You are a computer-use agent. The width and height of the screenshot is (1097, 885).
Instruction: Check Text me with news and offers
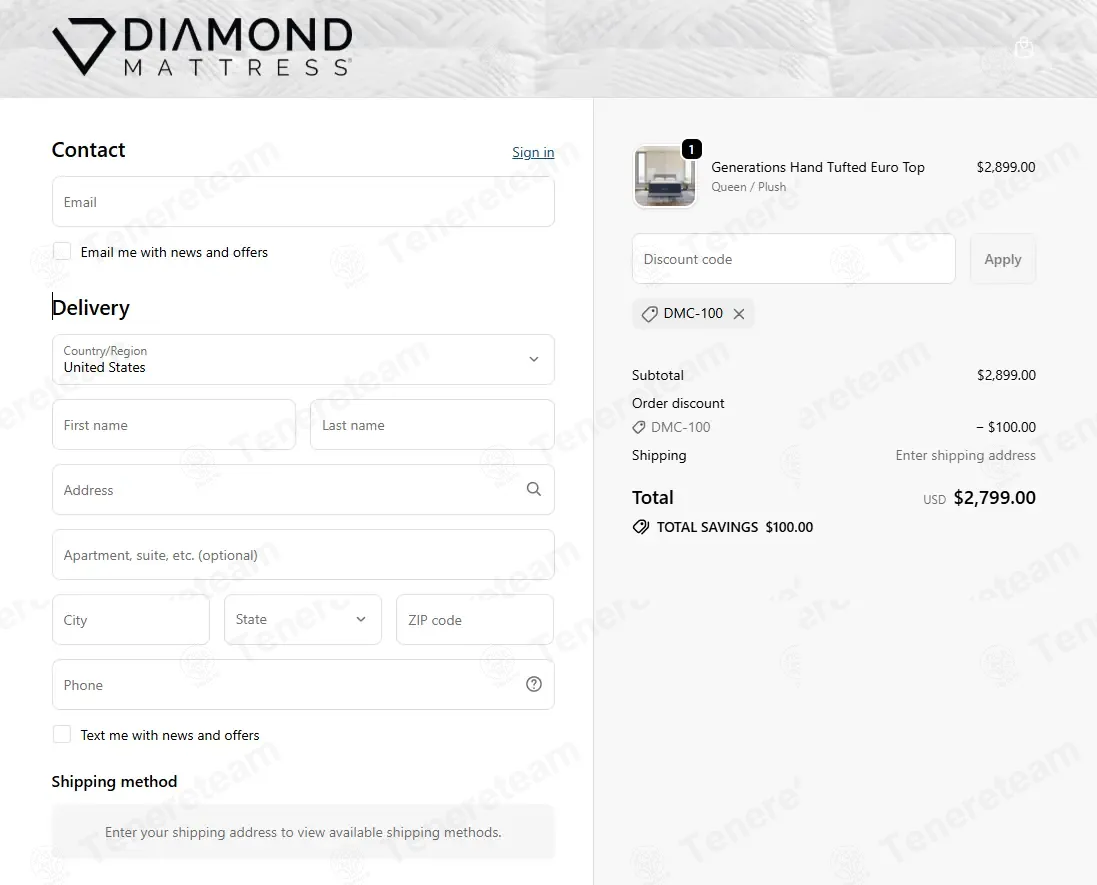[62, 734]
